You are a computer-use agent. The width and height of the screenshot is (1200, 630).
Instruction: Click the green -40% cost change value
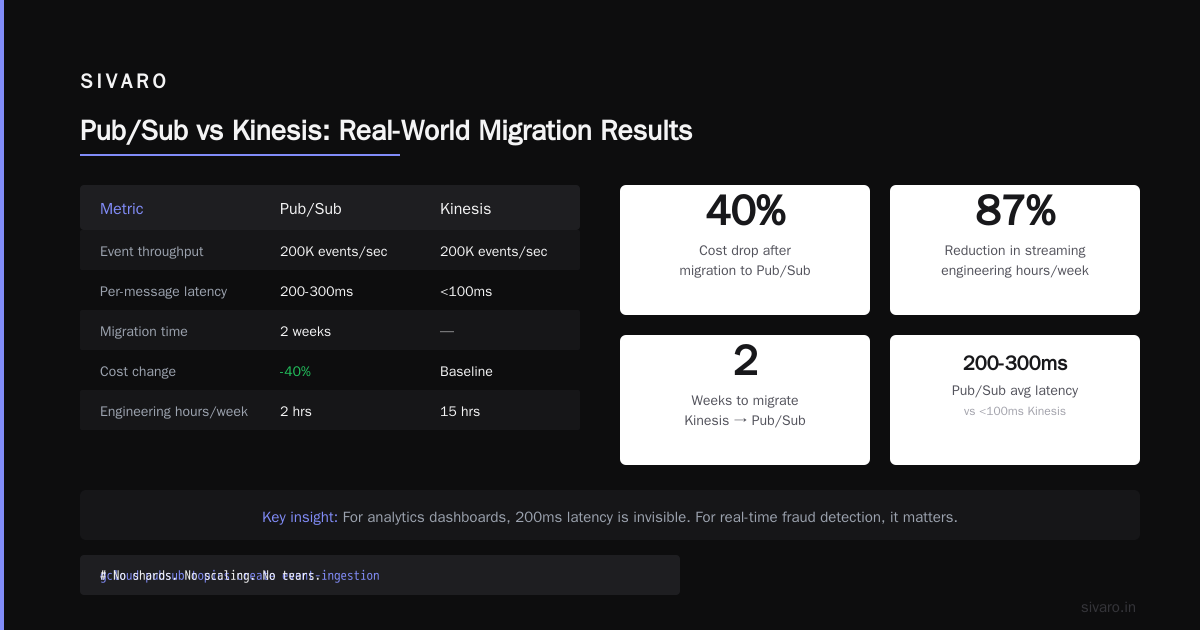(295, 371)
